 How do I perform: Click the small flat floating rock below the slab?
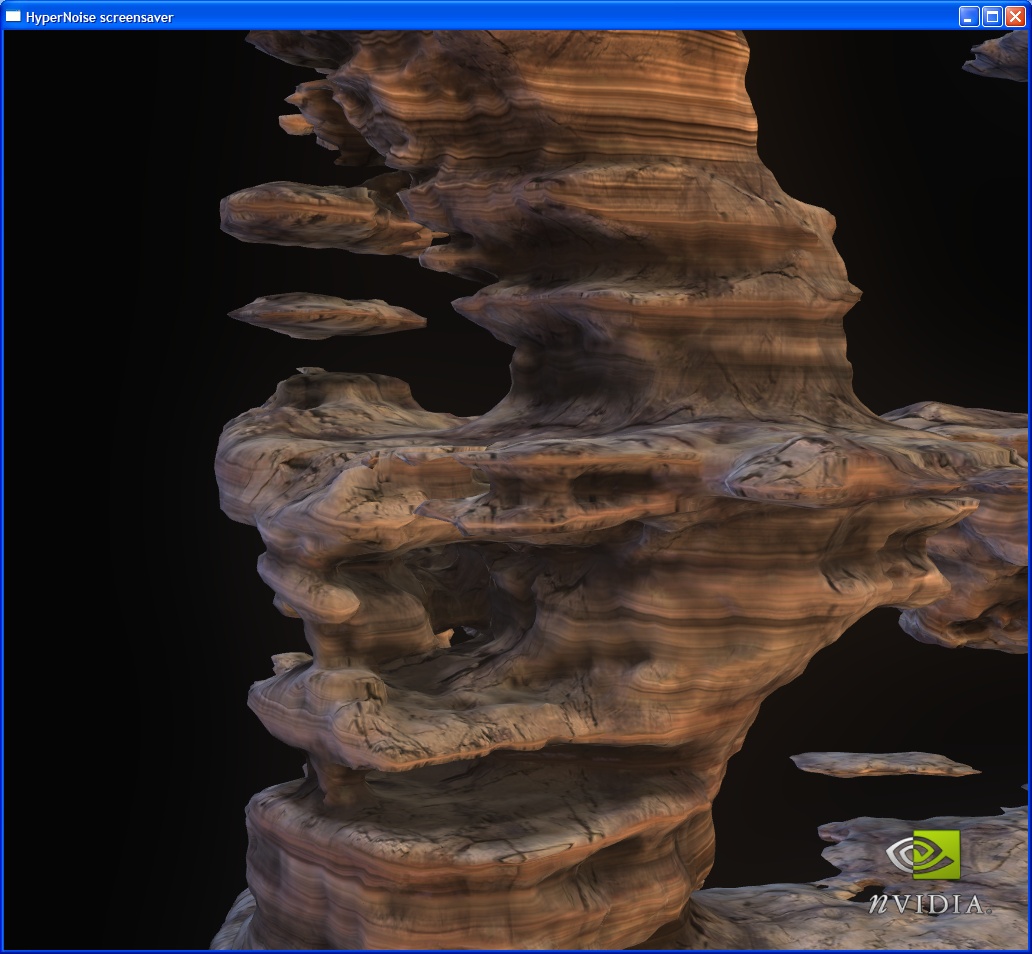325,315
